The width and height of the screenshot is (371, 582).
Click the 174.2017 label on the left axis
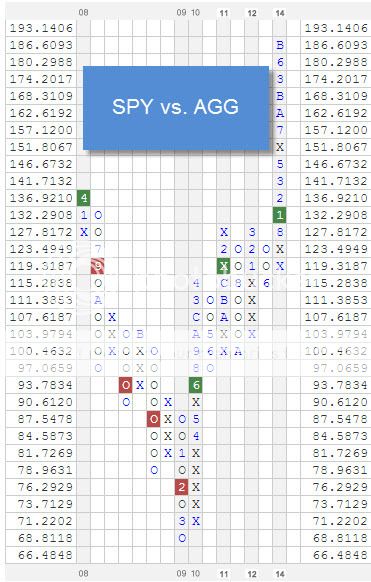coord(41,79)
